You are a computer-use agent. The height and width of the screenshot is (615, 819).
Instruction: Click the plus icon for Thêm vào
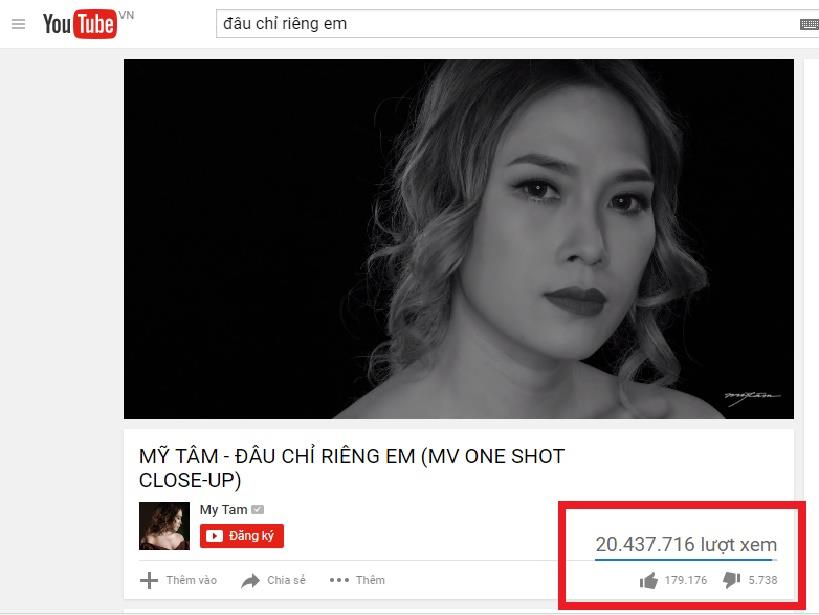[x=149, y=581]
